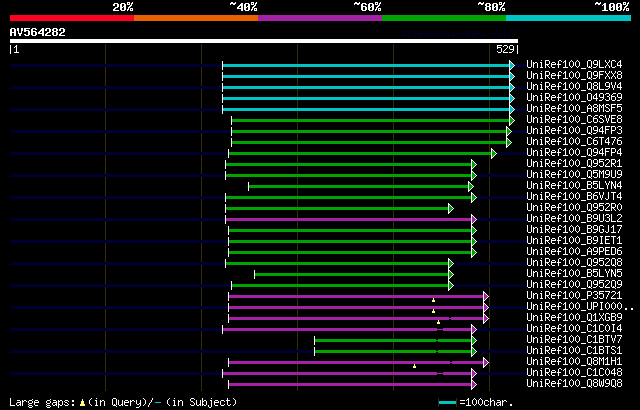The image size is (640, 410).
Task: Select the UniRef100_C1BTS1 label
Action: click(x=574, y=350)
